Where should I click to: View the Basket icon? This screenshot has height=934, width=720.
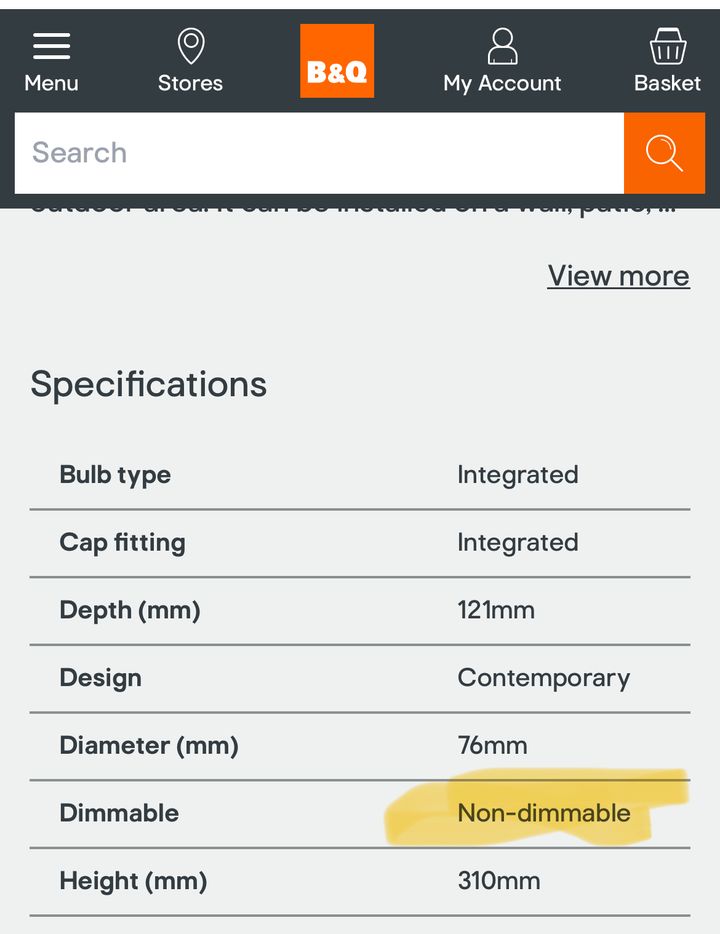tap(668, 46)
